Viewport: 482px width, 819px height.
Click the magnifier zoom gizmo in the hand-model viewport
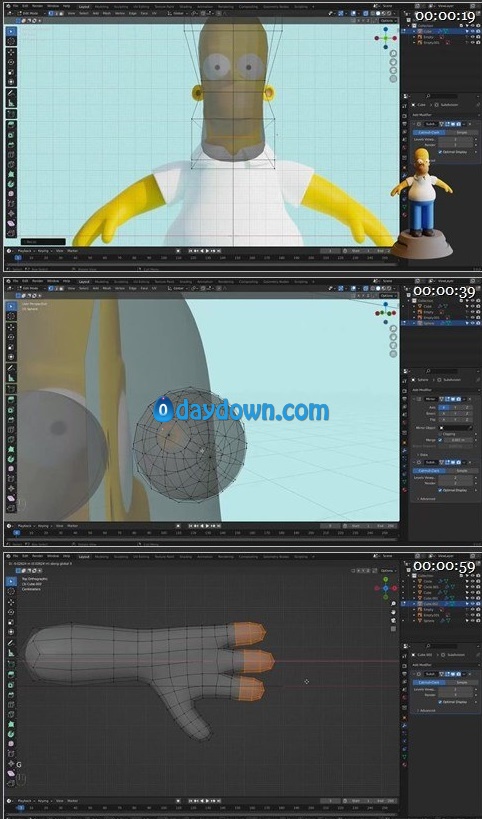click(393, 604)
